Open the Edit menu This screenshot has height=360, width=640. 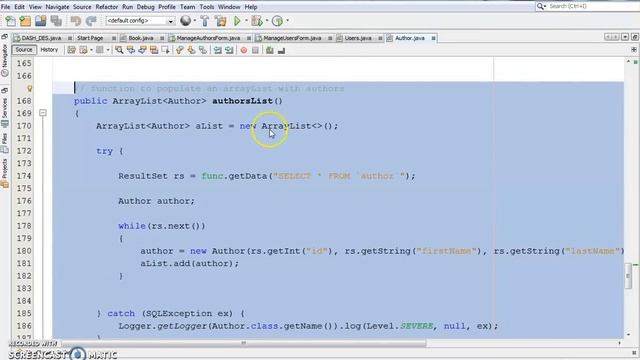click(x=19, y=7)
